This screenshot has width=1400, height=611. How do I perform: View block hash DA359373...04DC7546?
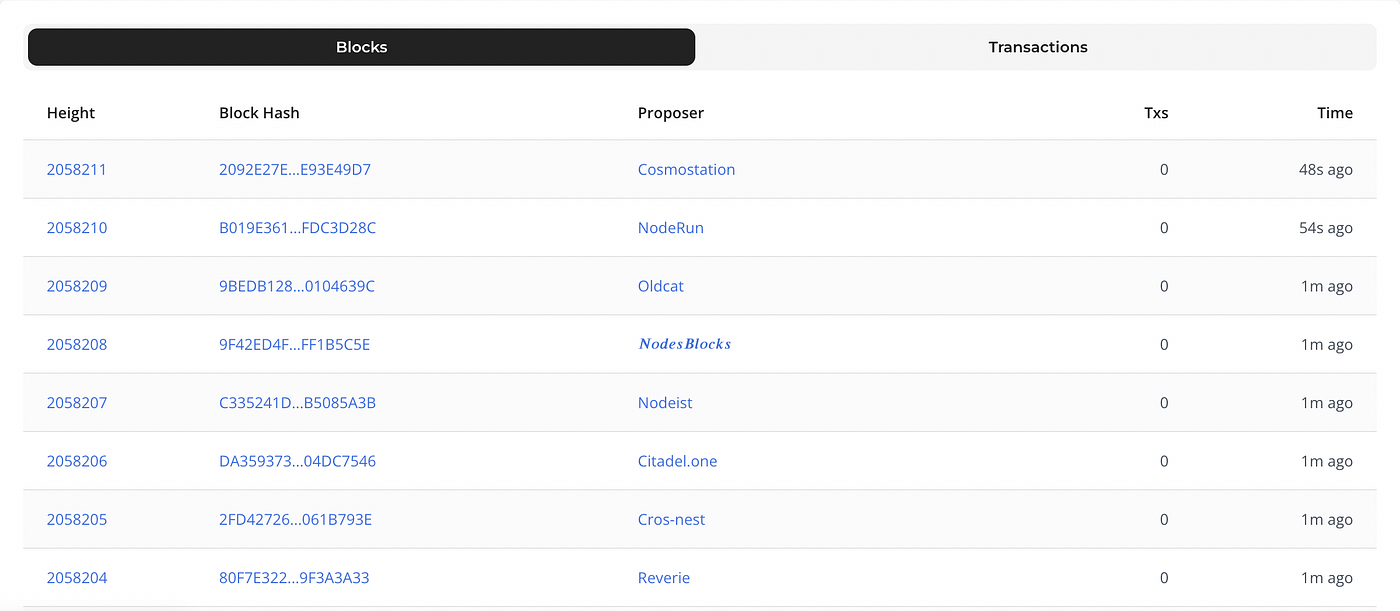(x=298, y=461)
